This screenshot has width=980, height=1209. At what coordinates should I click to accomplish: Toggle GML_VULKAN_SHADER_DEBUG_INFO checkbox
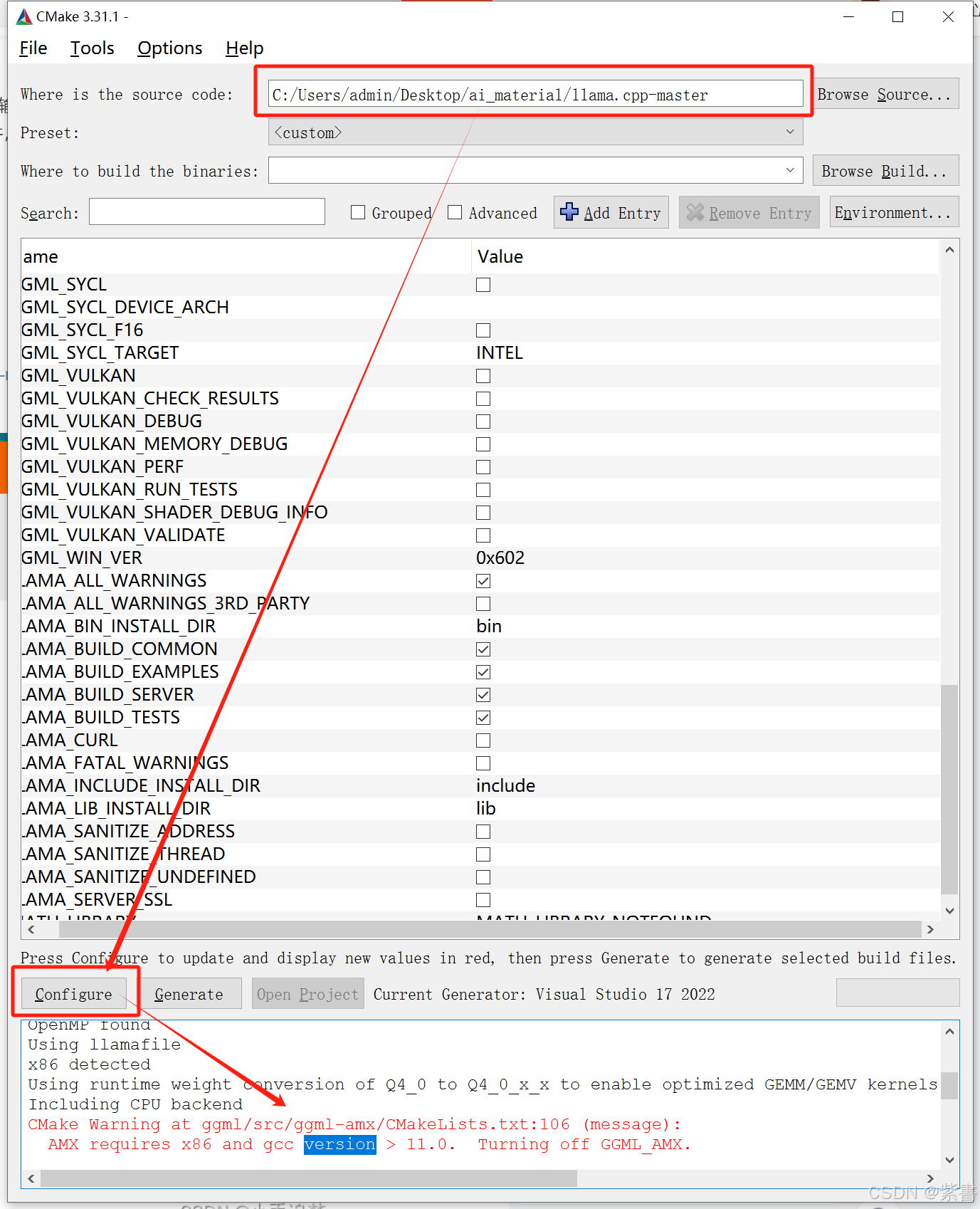point(483,513)
